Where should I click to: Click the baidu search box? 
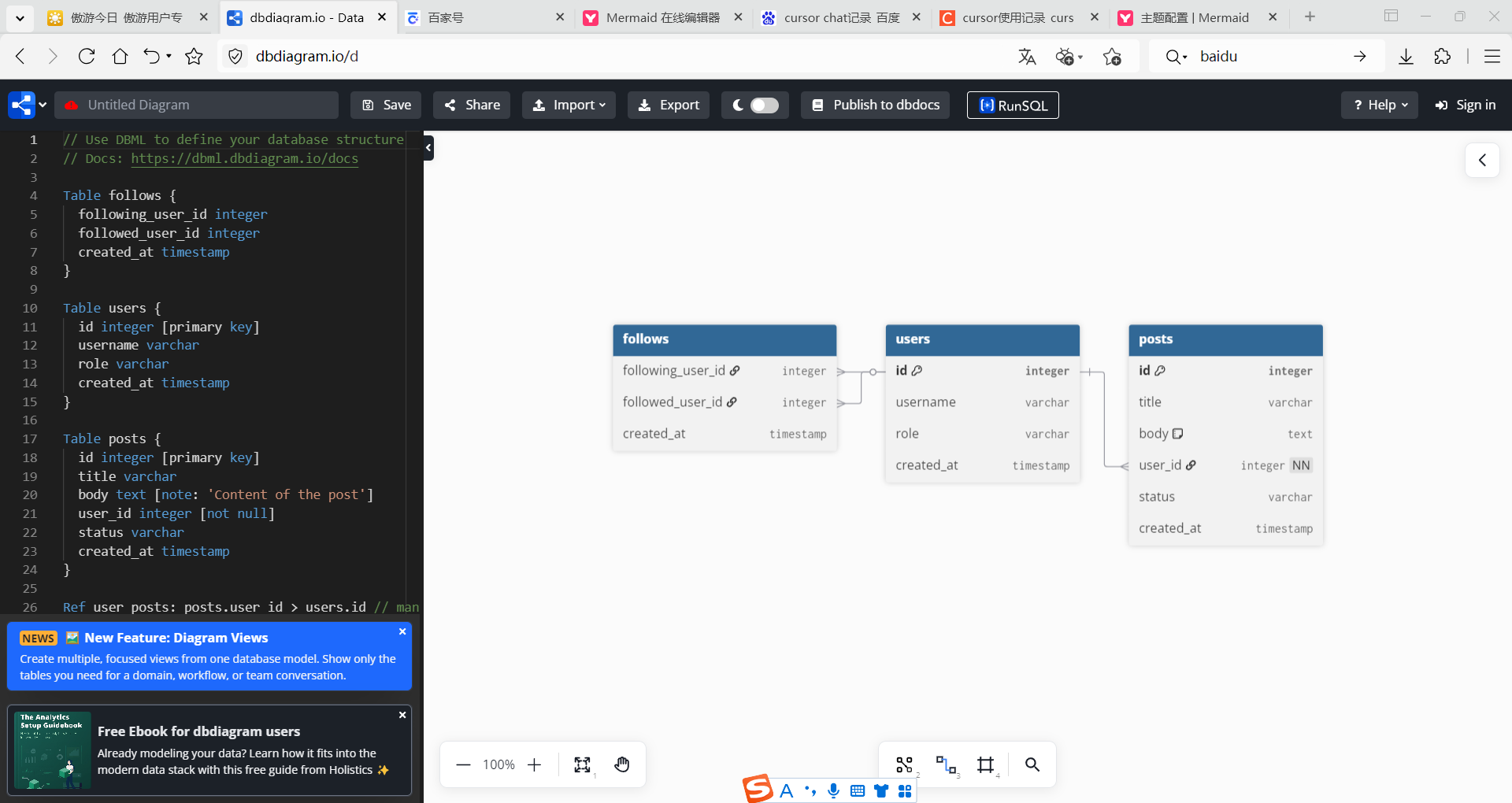click(x=1268, y=57)
